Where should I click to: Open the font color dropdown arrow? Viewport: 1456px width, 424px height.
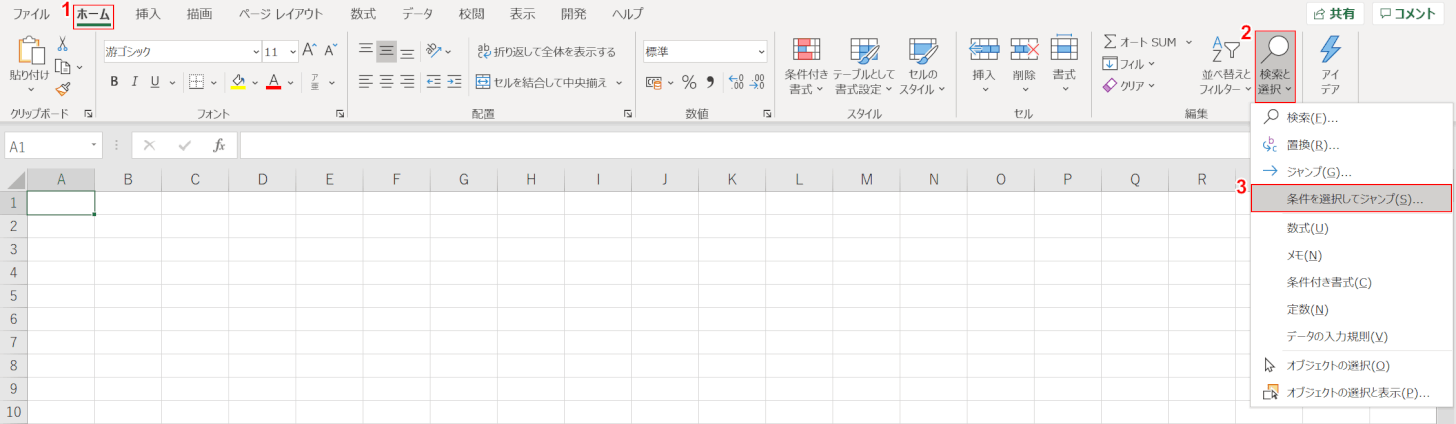pos(289,82)
